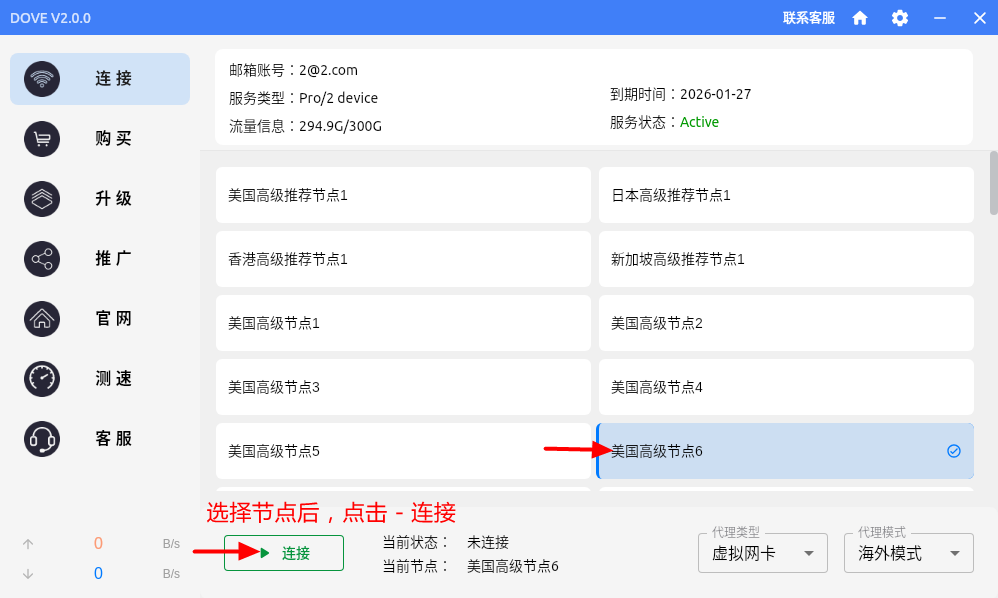
Task: Select the 日本高级推荐节点1 node
Action: [785, 195]
